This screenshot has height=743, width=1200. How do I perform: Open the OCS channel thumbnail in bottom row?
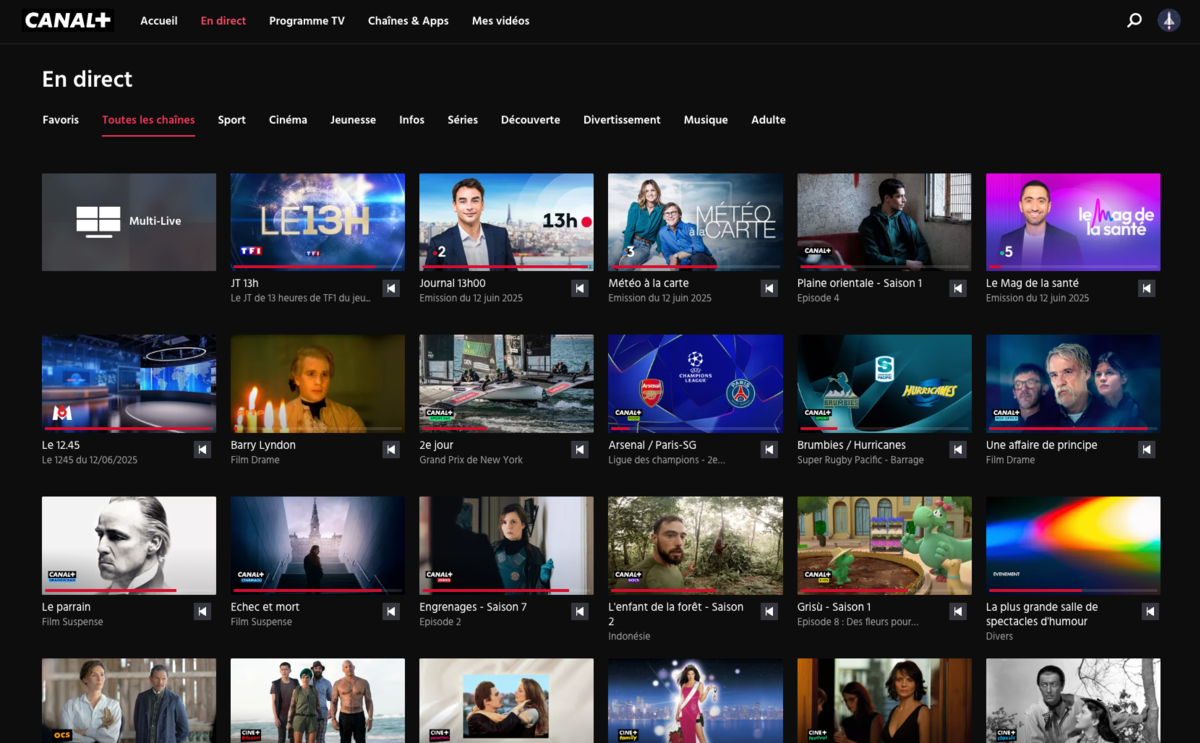coord(129,700)
